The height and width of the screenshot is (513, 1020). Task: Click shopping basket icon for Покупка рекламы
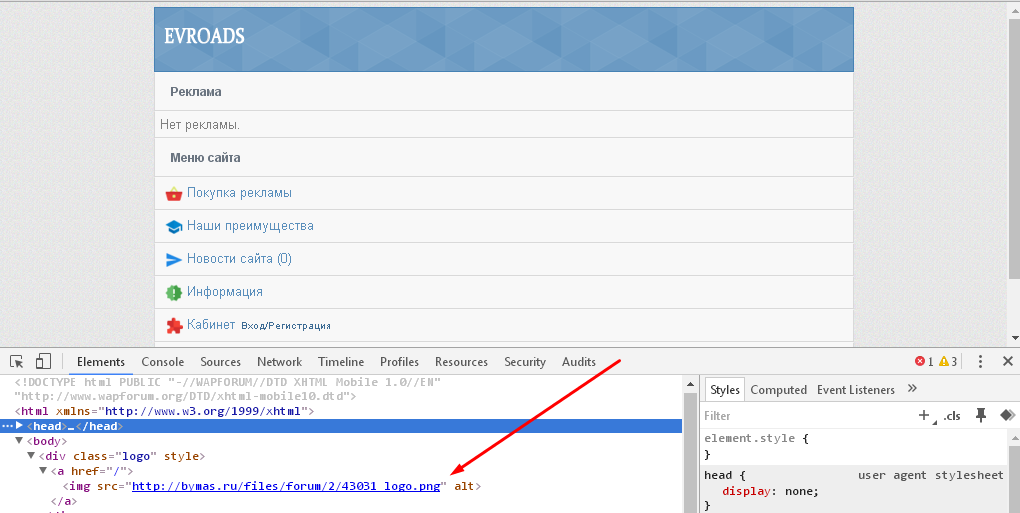[174, 193]
